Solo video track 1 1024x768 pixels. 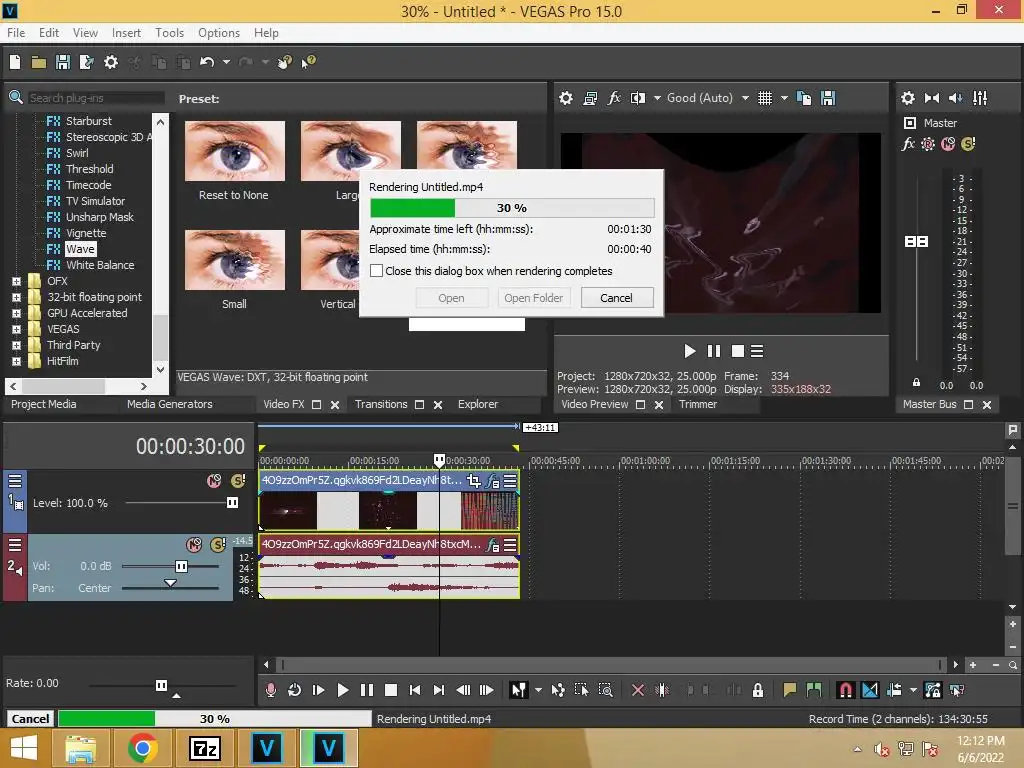[x=238, y=481]
